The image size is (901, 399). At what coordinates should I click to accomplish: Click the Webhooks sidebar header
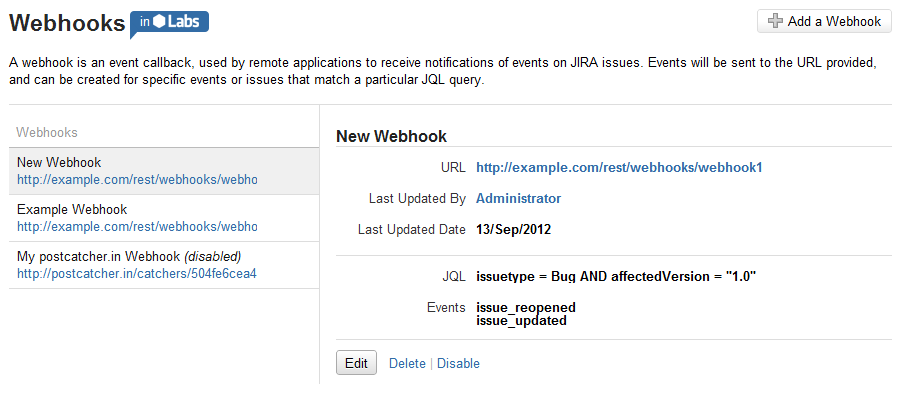[x=47, y=133]
